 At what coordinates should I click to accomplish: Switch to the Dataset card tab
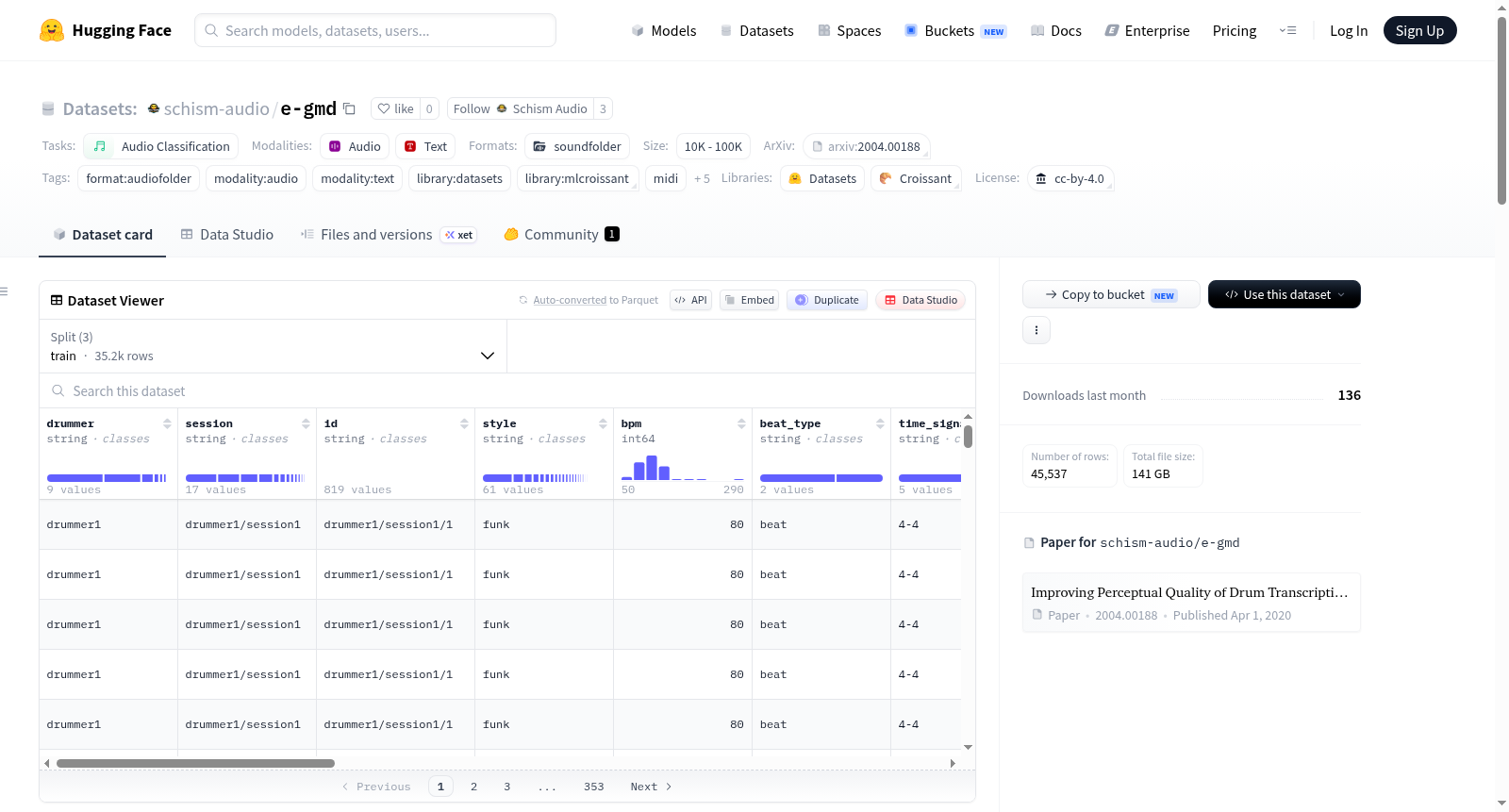[103, 235]
